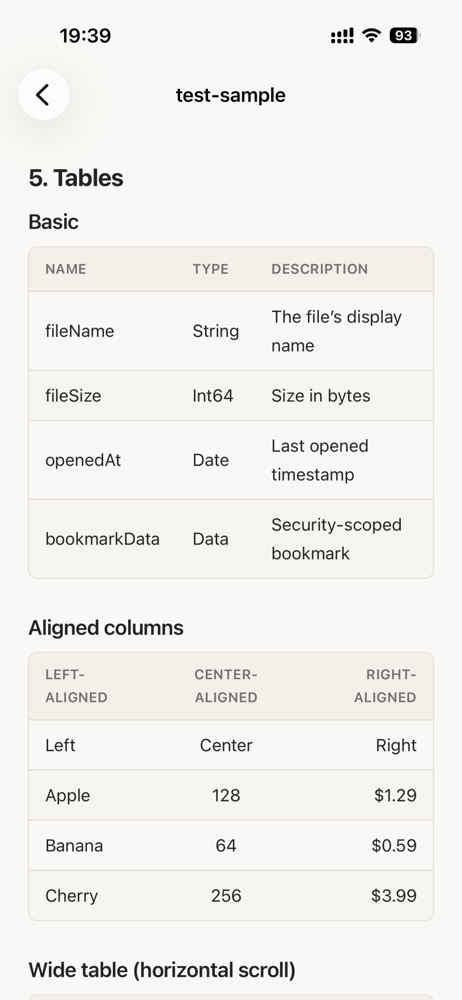Viewport: 462px width, 1000px height.
Task: Tap the battery indicator showing 93
Action: click(405, 36)
